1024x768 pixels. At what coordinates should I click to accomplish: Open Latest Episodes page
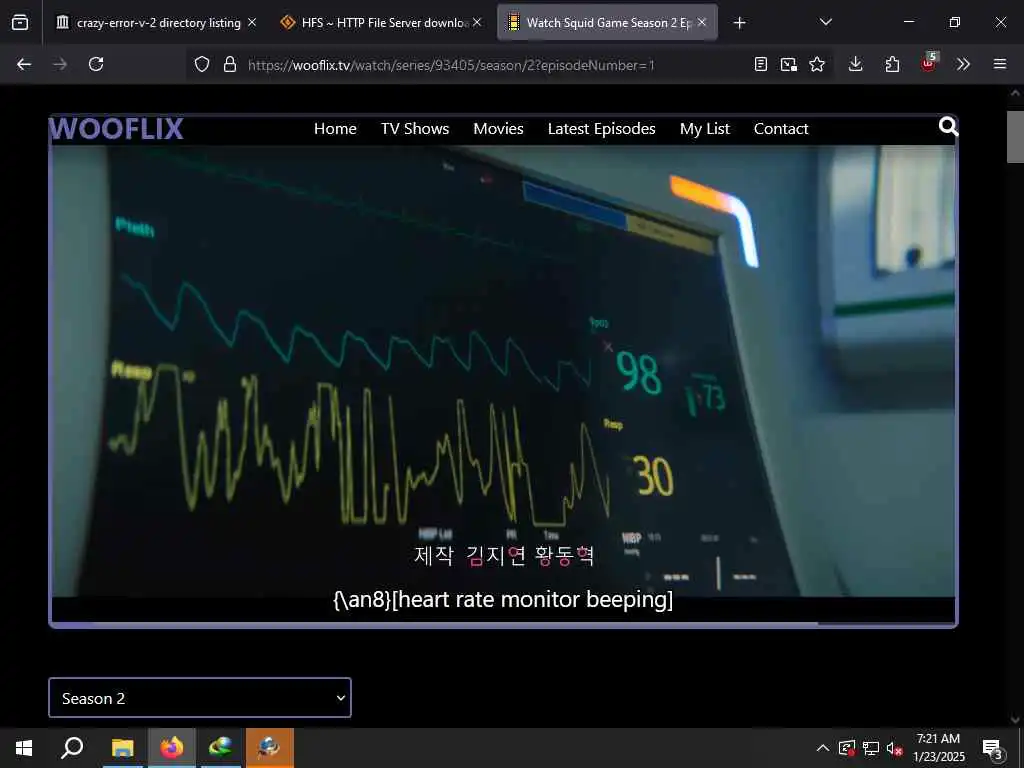(x=601, y=129)
